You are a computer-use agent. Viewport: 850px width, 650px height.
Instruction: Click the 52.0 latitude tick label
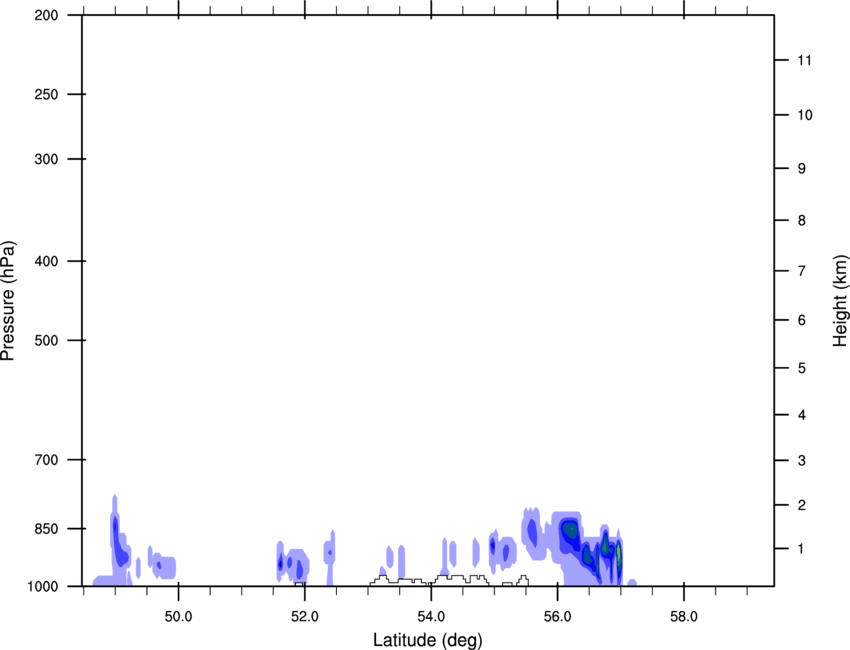click(x=305, y=617)
